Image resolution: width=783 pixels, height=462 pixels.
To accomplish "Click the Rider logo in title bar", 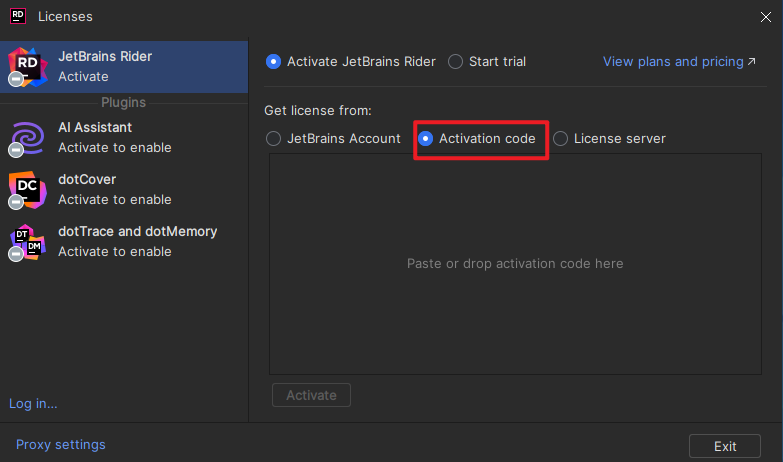I will pos(18,16).
